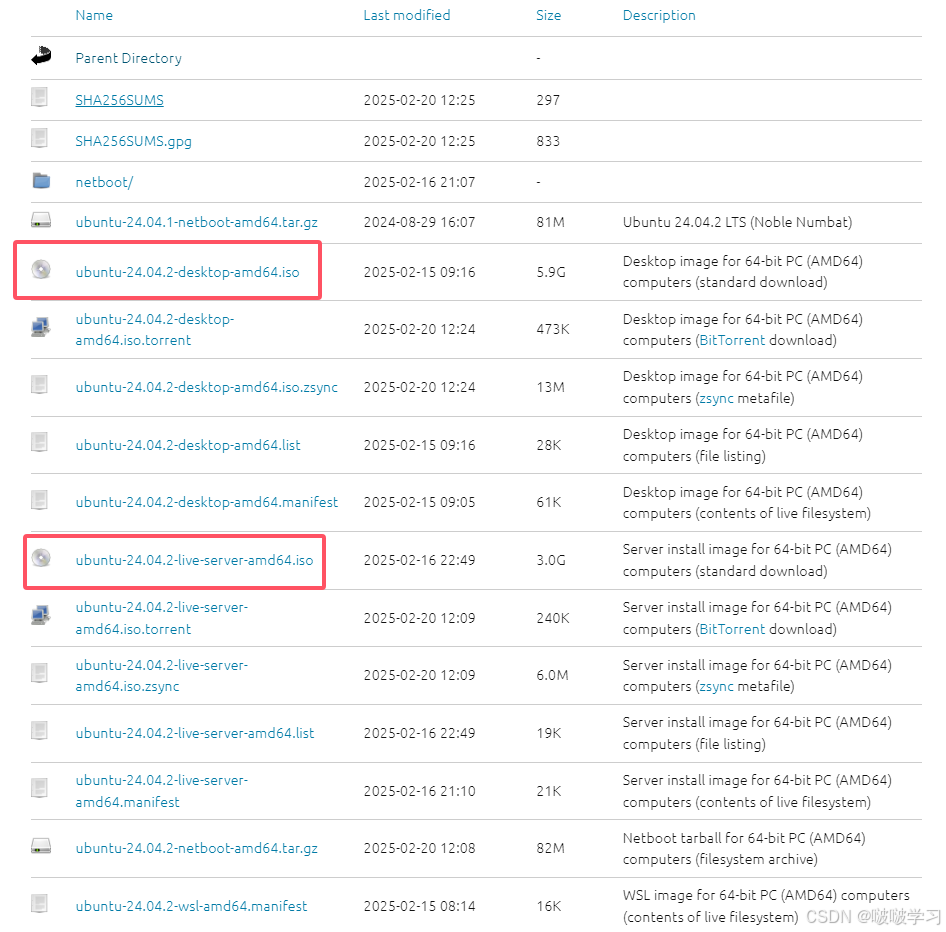Sort the listing by Name column
This screenshot has width=946, height=932.
(x=94, y=15)
